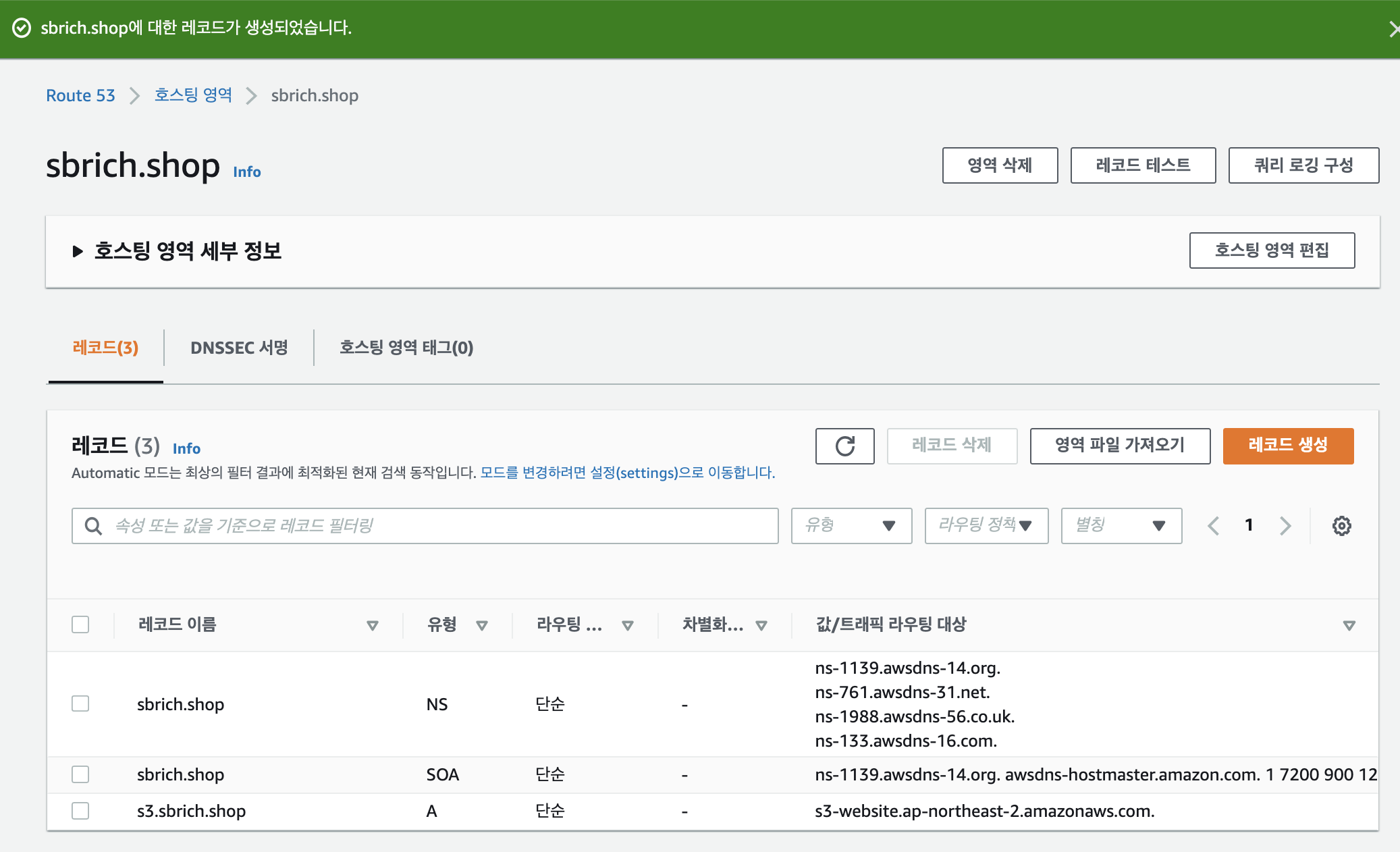Check the sbrich.shop SOA record checkbox

click(80, 774)
